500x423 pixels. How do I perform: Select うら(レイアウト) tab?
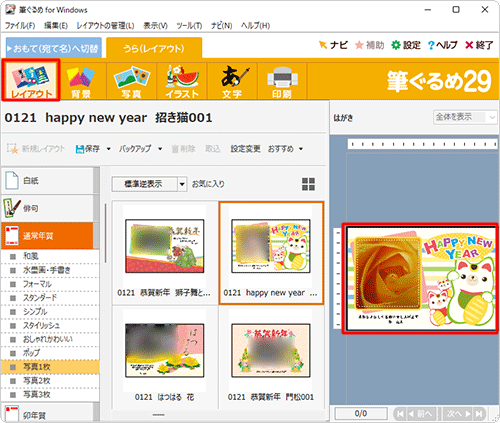click(154, 48)
